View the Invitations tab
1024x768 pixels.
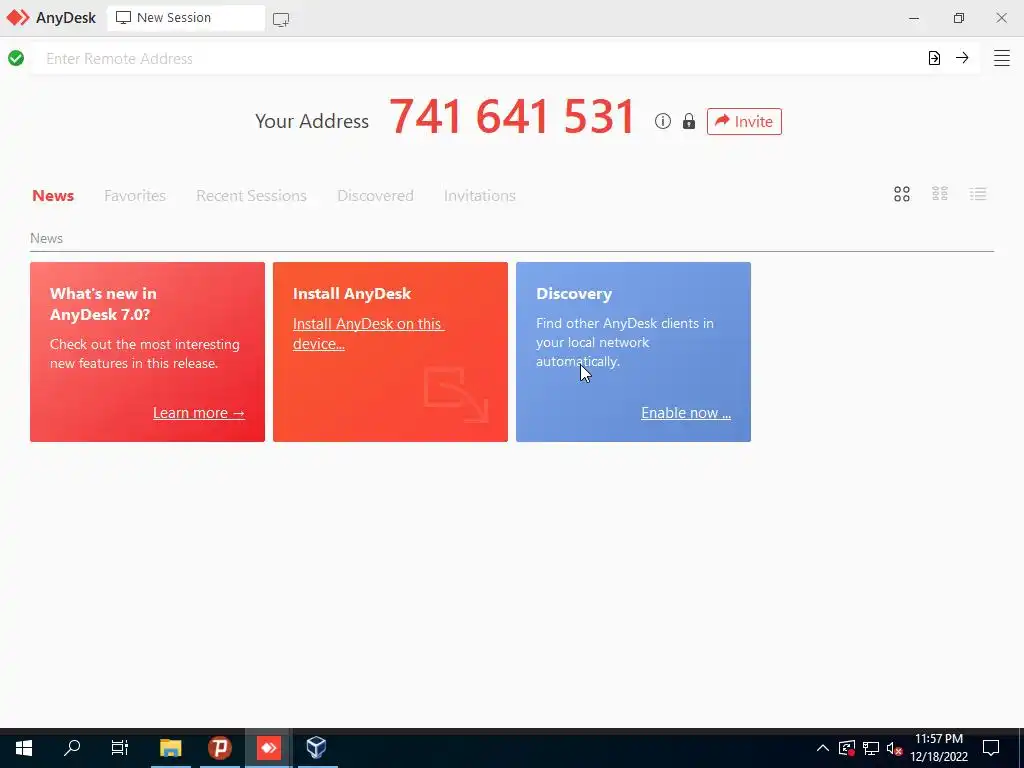click(x=479, y=195)
